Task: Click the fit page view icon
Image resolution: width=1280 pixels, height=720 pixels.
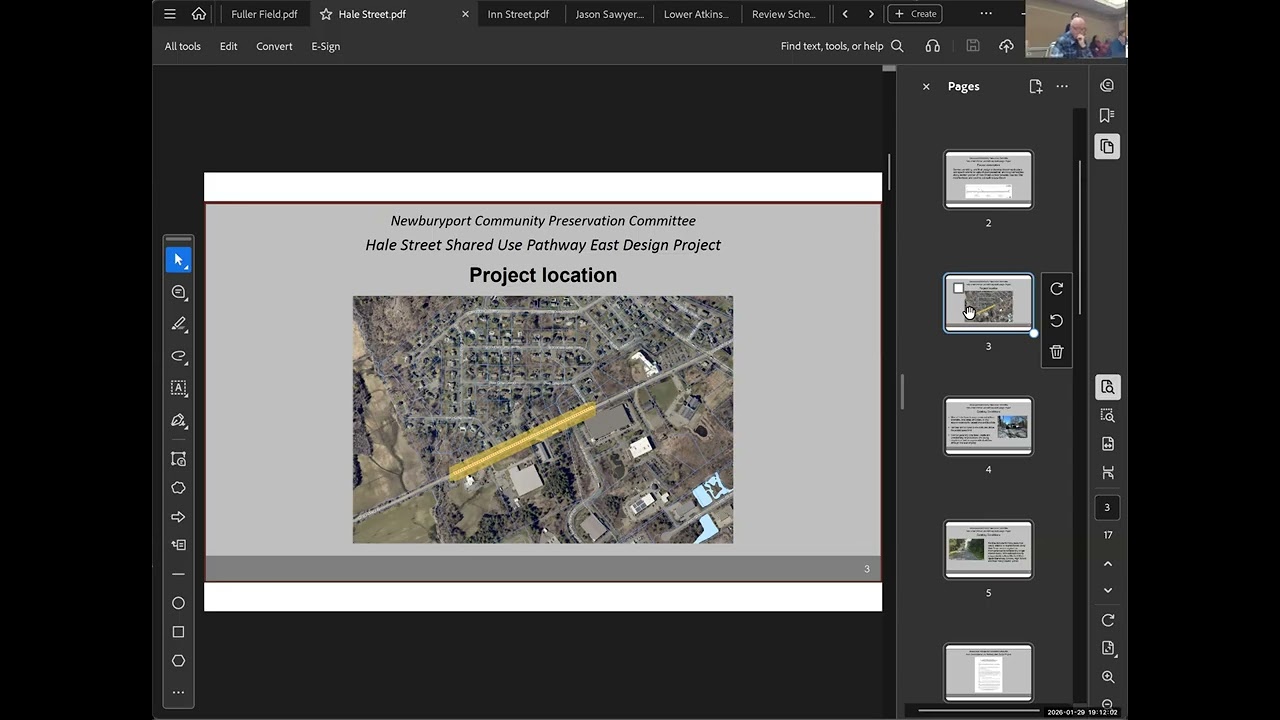Action: pyautogui.click(x=1107, y=444)
